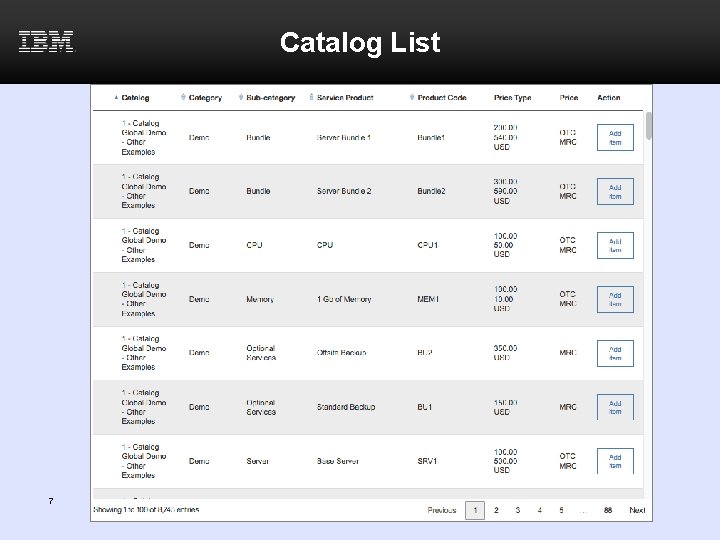Viewport: 720px width, 540px height.
Task: Open page 2 of entries
Action: (496, 510)
